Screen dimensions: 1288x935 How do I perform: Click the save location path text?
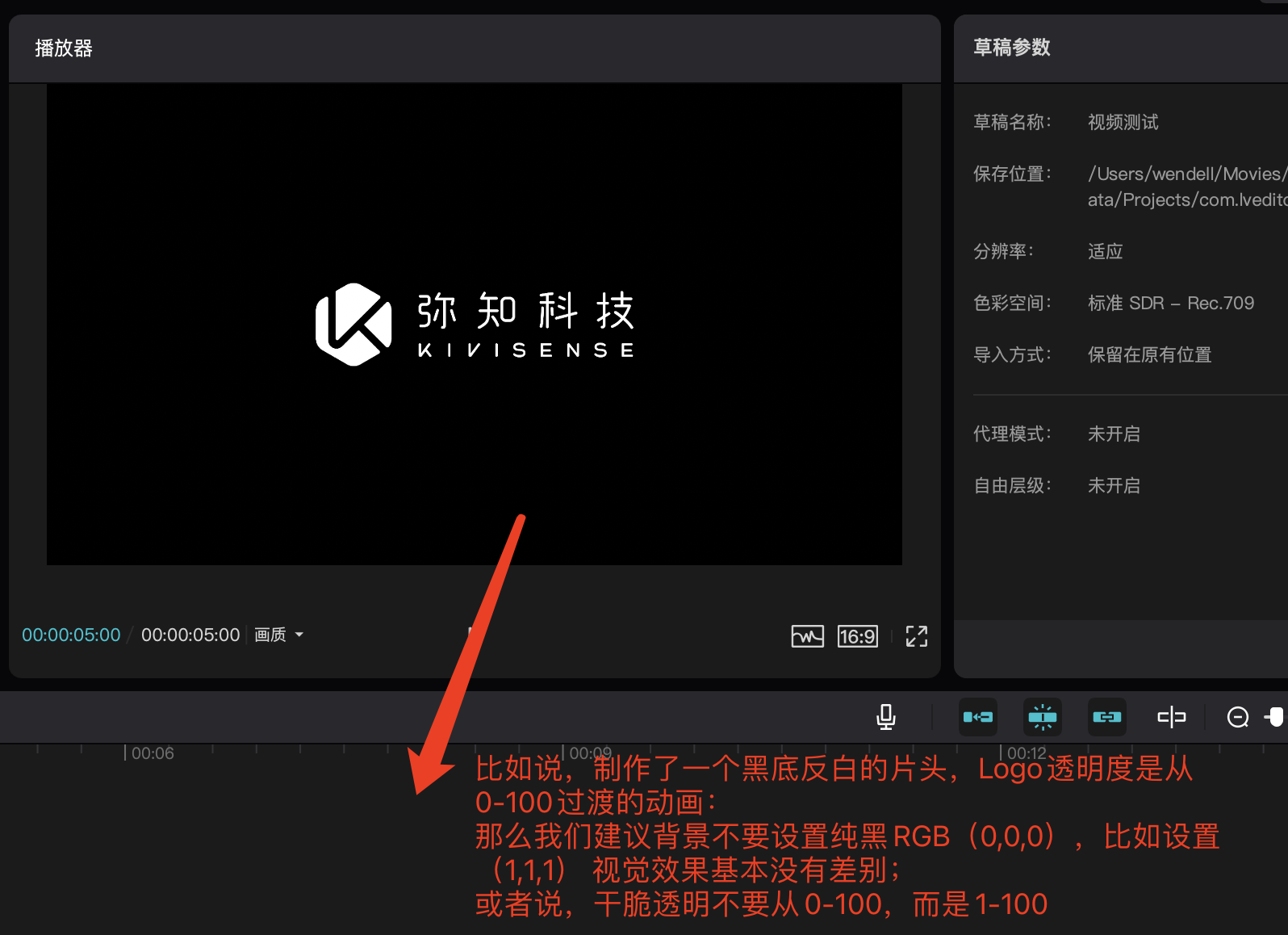click(1186, 187)
